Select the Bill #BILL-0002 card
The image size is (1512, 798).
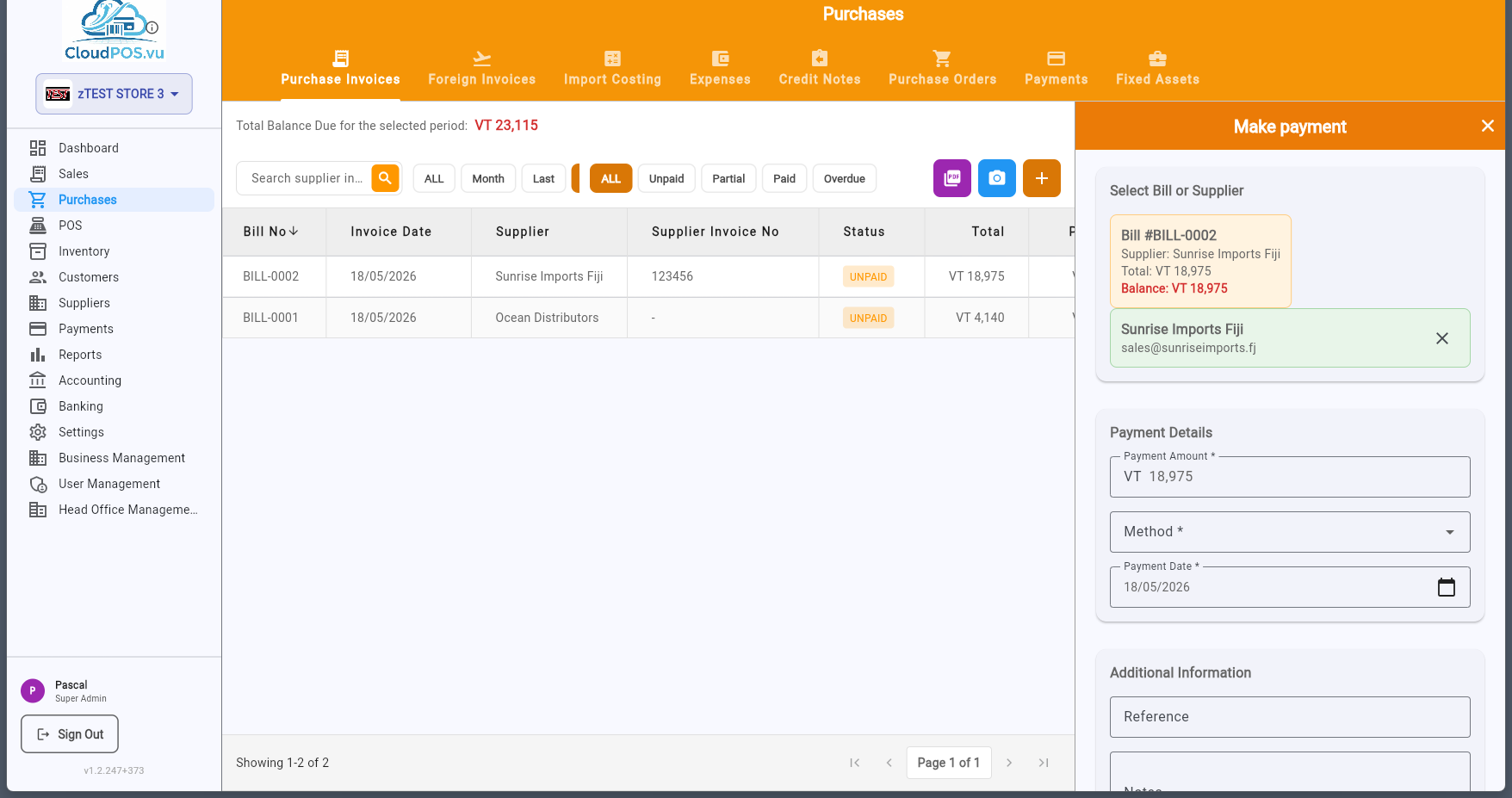pyautogui.click(x=1200, y=261)
